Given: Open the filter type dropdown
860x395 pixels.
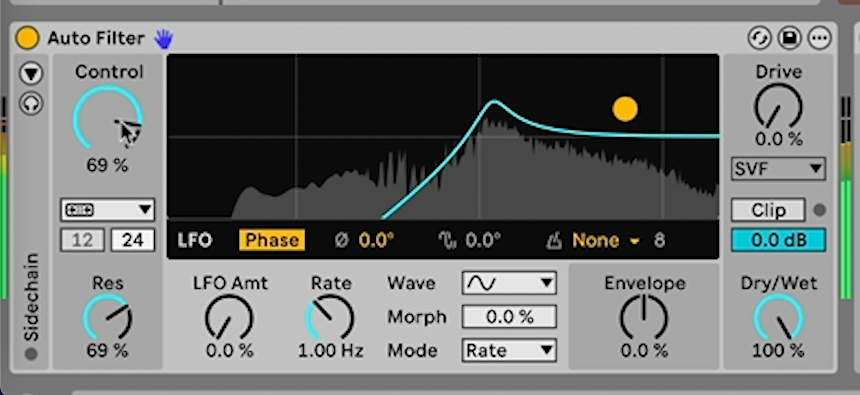Looking at the screenshot, I should (x=108, y=210).
